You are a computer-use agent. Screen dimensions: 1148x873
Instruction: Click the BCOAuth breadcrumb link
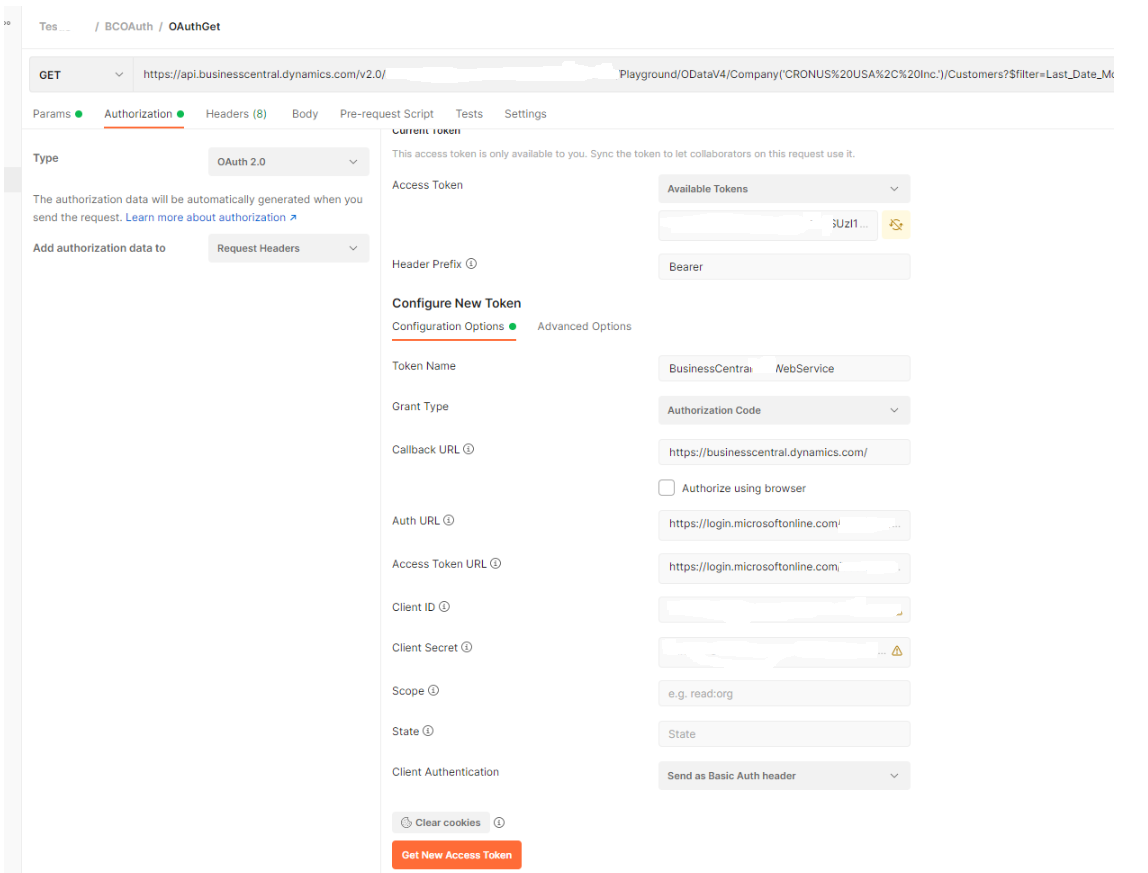(x=129, y=26)
